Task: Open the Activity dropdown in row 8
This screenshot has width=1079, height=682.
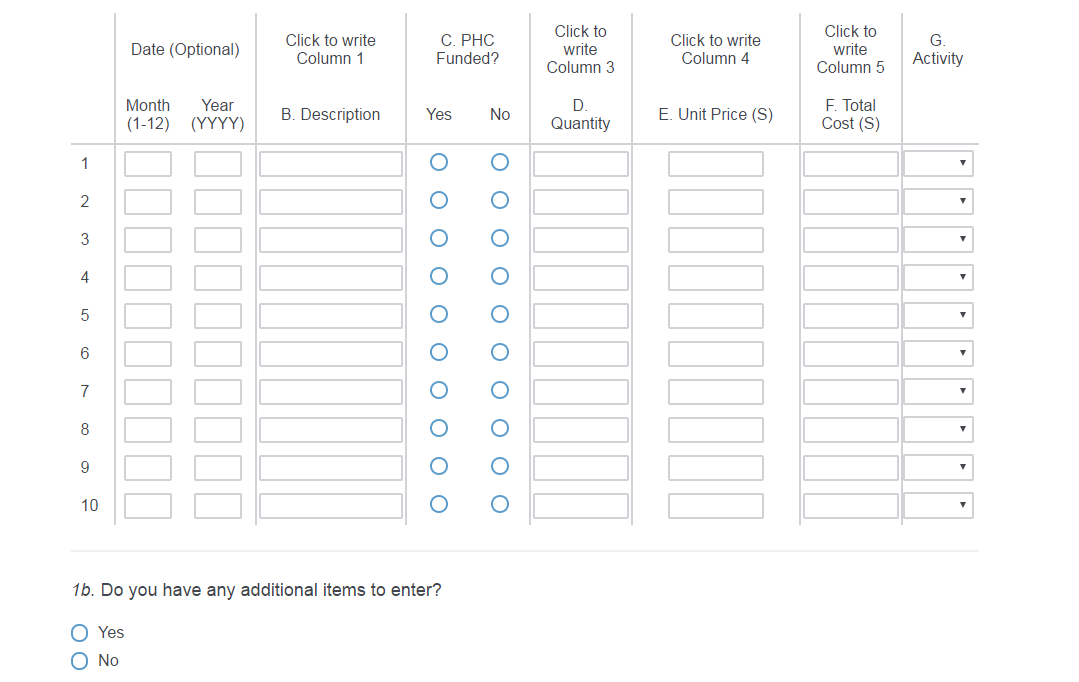Action: coord(938,429)
